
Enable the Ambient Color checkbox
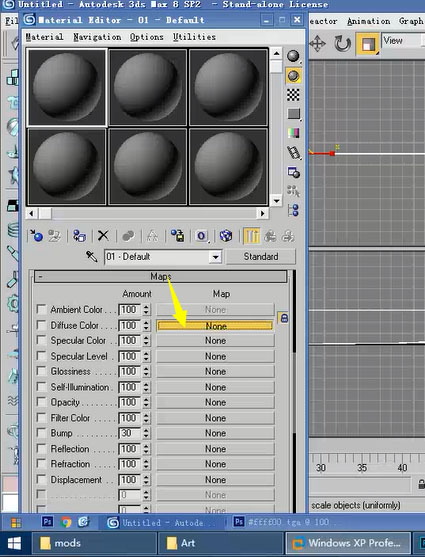point(42,309)
